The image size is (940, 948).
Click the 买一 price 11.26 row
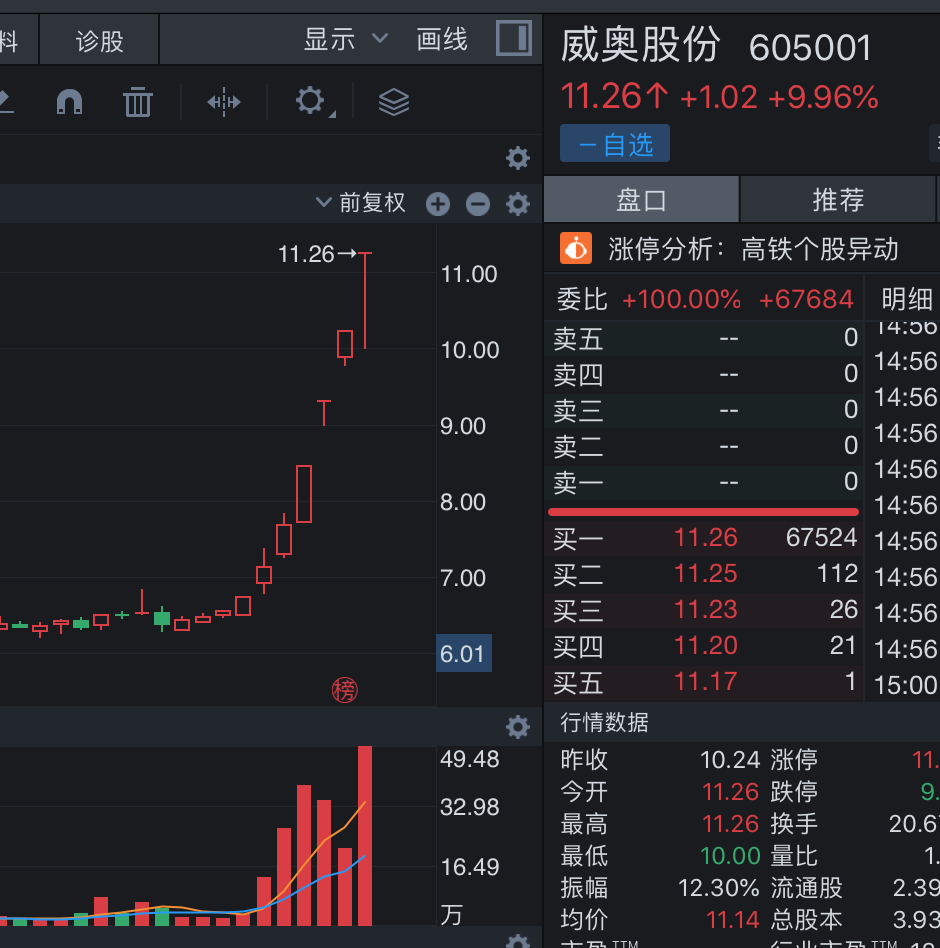tap(705, 538)
